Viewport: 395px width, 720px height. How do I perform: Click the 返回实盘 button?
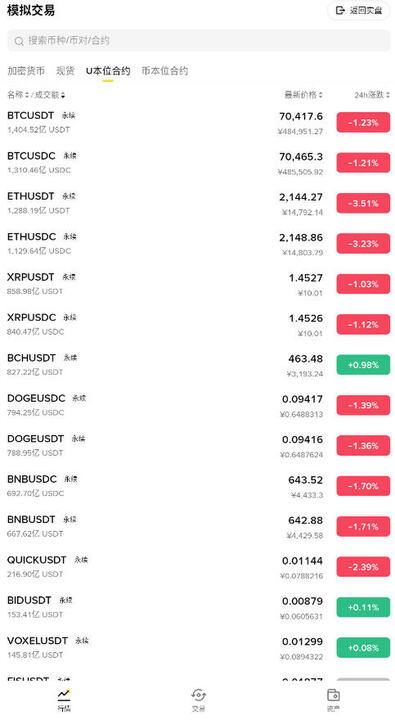point(359,10)
